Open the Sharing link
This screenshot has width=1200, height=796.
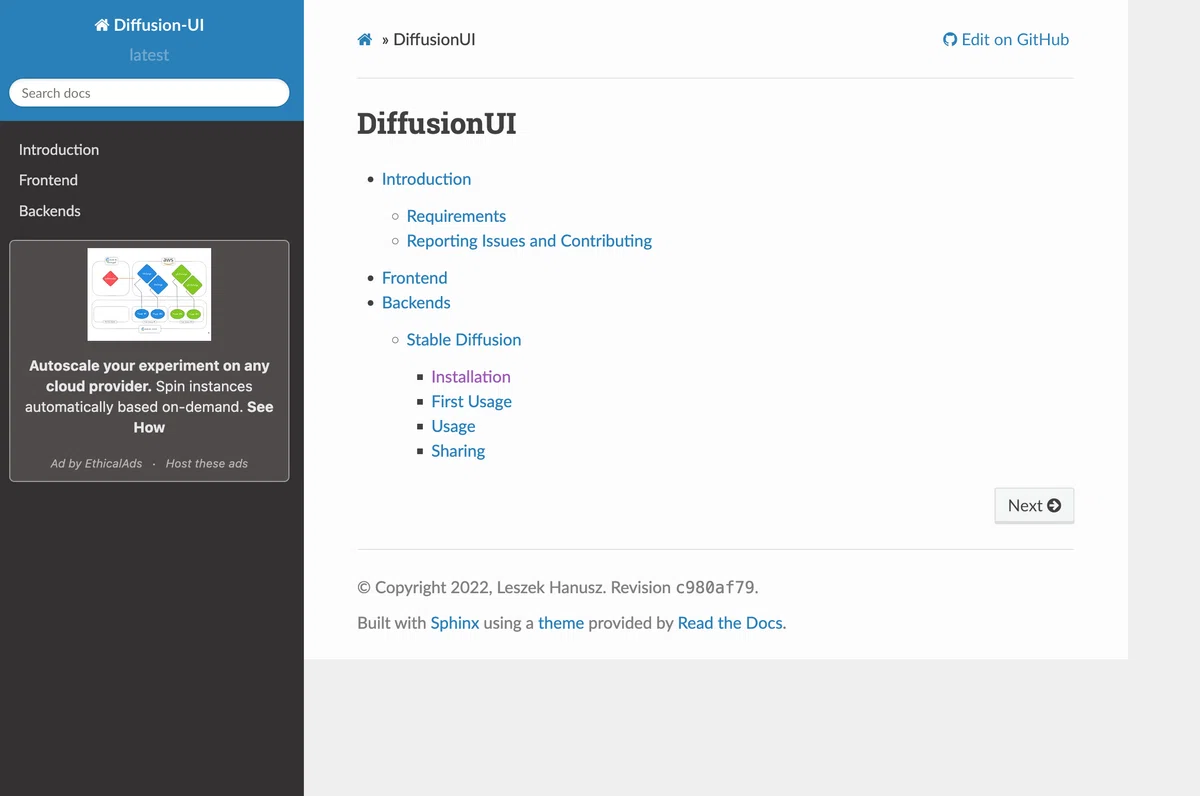click(x=458, y=451)
